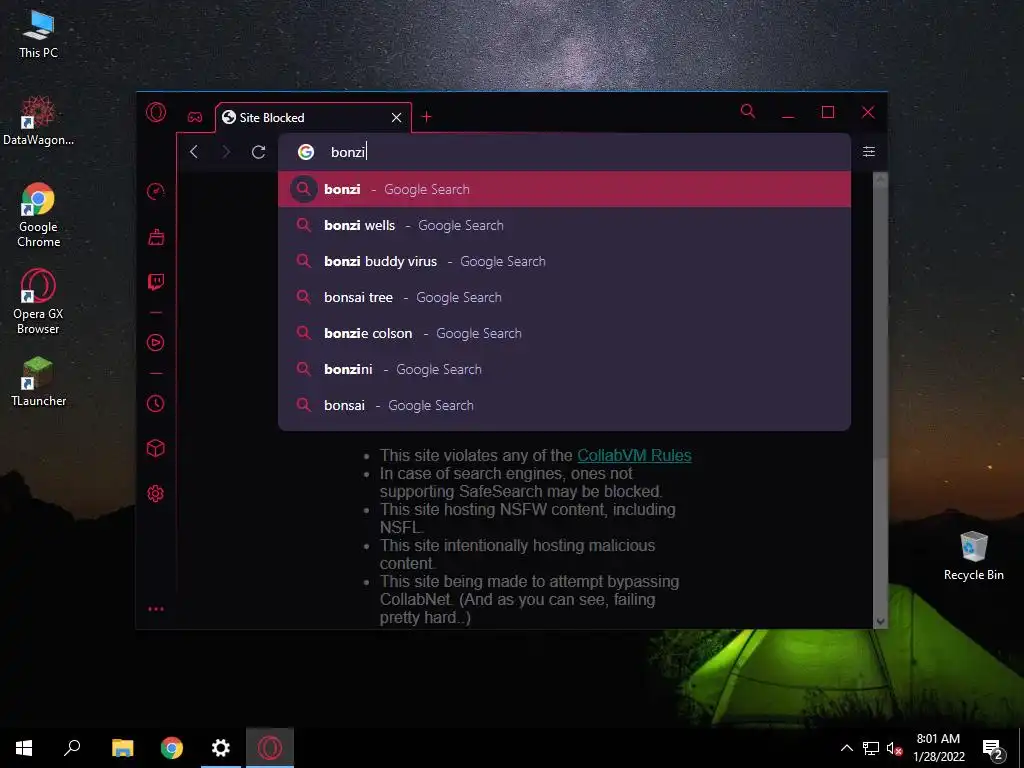Click the 'This site violates any of the' rule text
Viewport: 1024px width, 768px height.
(476, 455)
